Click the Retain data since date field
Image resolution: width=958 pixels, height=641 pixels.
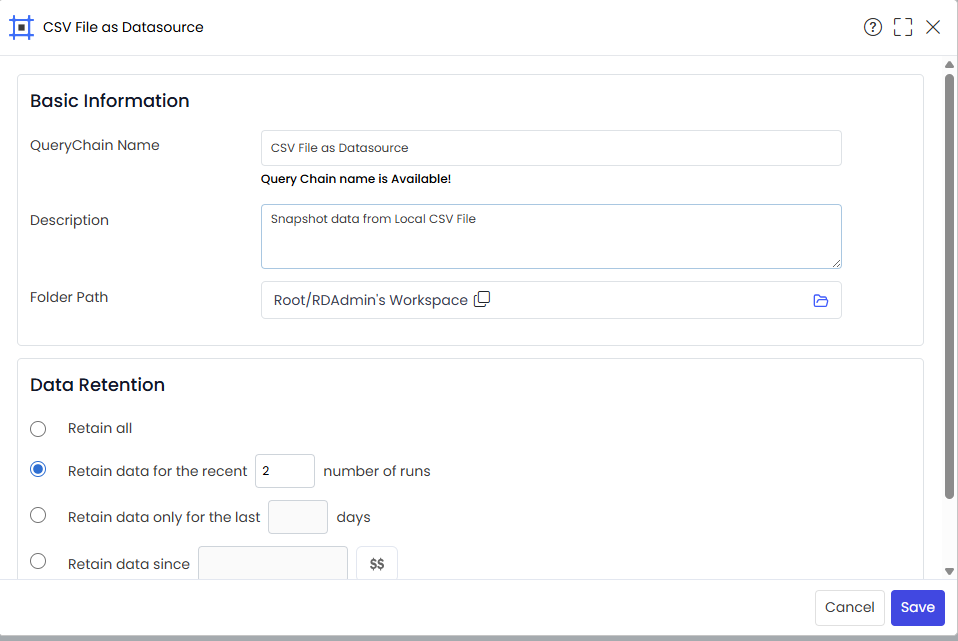[272, 563]
